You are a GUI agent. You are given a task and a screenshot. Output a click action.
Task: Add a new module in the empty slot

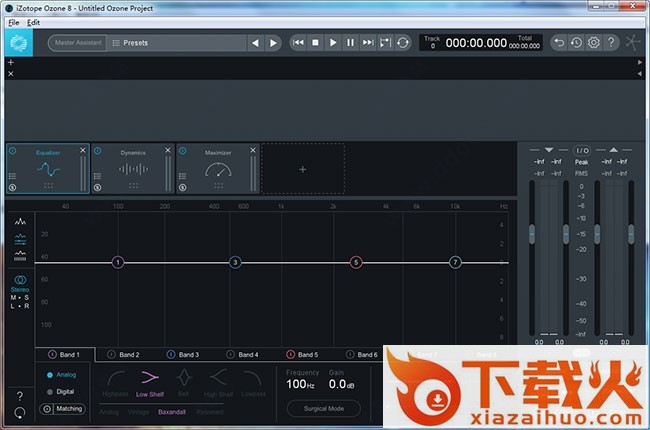(x=303, y=169)
